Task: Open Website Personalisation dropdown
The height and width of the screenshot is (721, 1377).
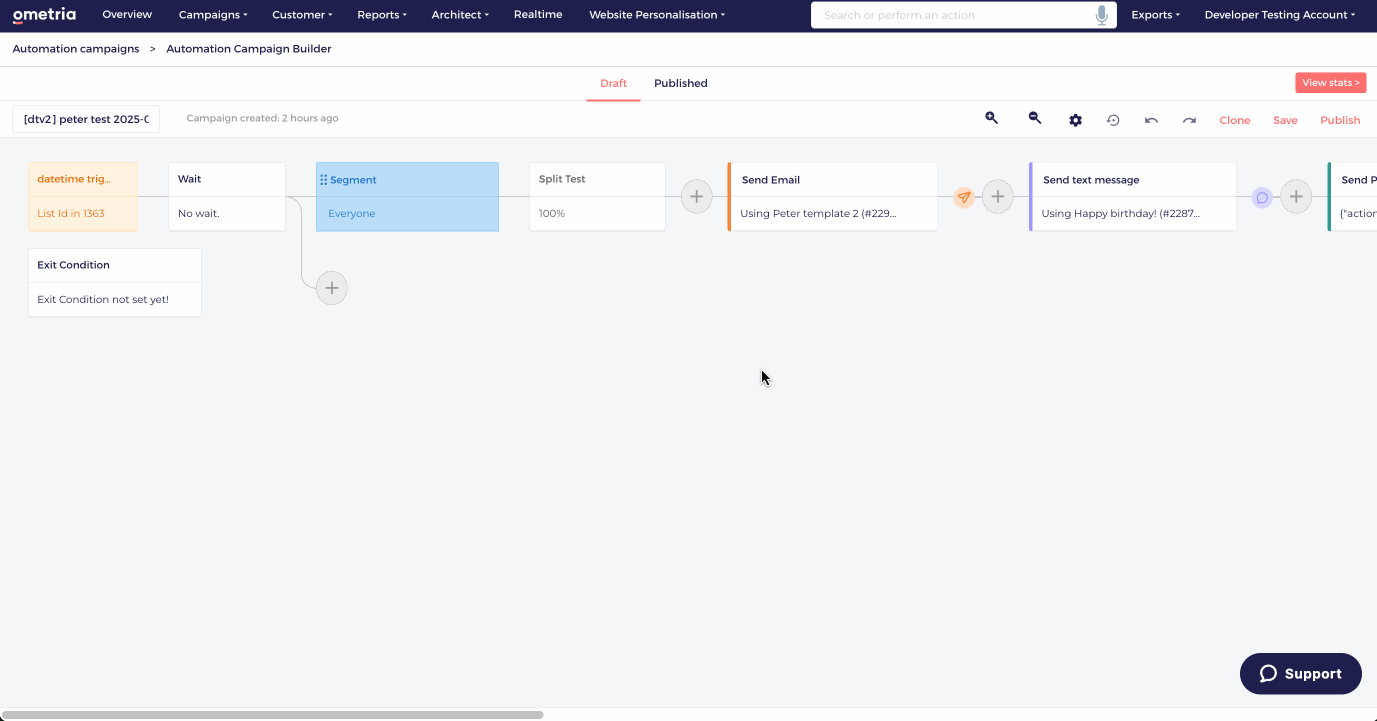Action: [x=657, y=15]
